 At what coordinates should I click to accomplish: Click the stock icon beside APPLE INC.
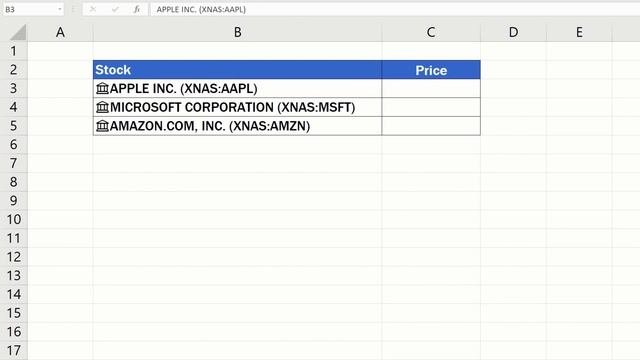point(102,88)
